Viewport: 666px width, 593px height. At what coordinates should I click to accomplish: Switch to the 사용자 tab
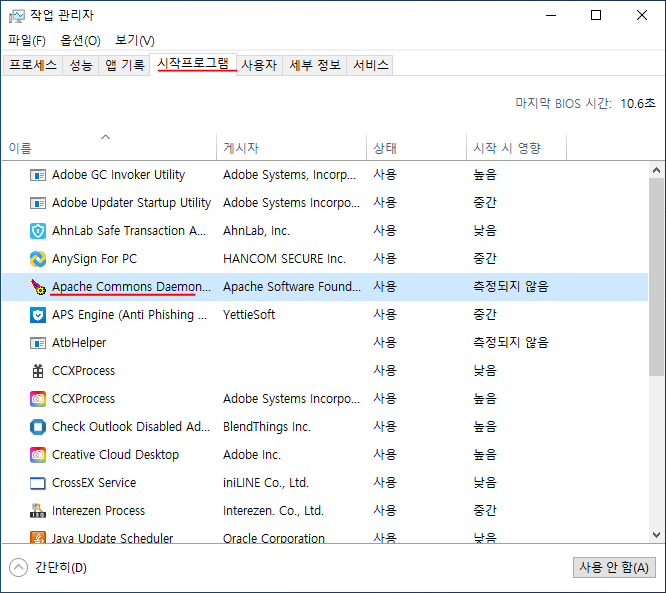[259, 65]
